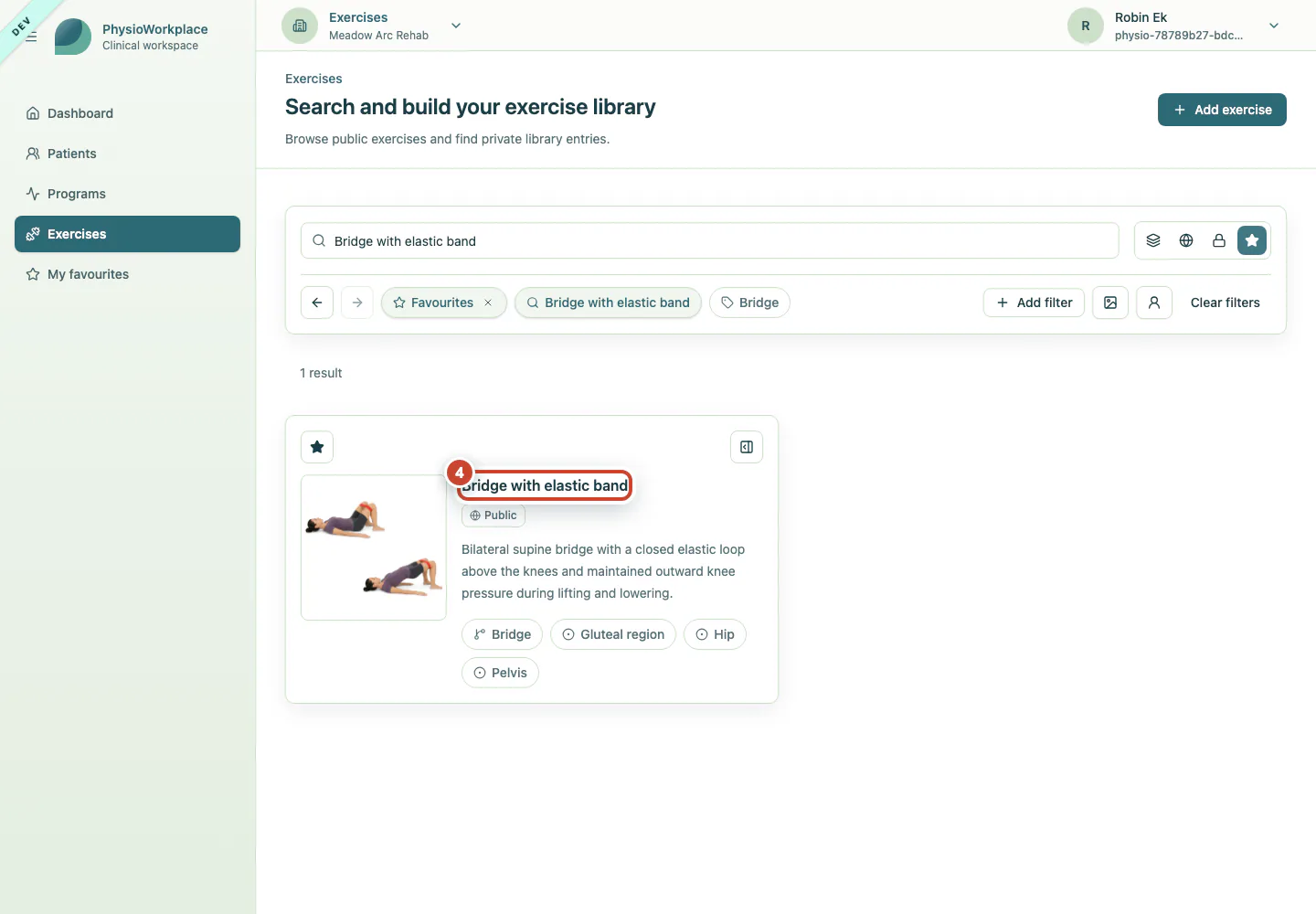Toggle the favourites star filter button

coord(1252,240)
